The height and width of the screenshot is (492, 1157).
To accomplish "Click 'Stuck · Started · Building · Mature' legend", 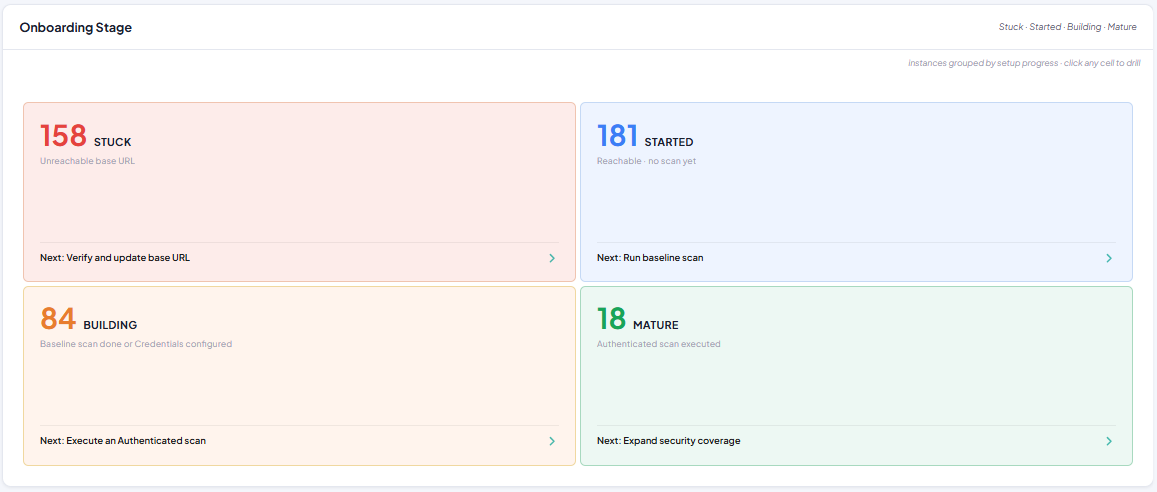I will [x=1068, y=27].
